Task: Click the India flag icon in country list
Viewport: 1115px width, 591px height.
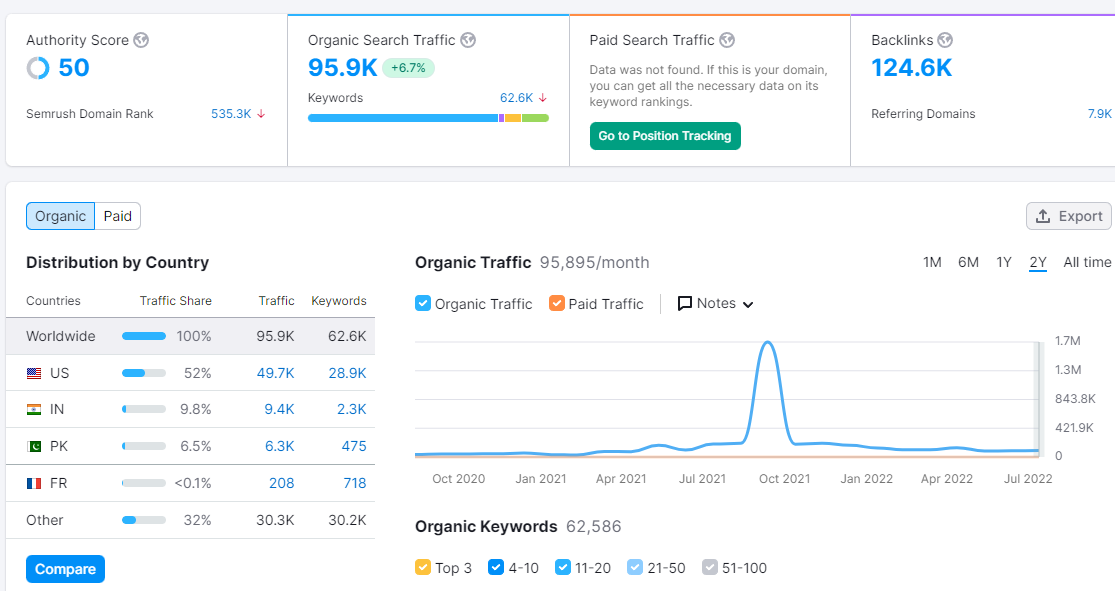Action: click(34, 410)
